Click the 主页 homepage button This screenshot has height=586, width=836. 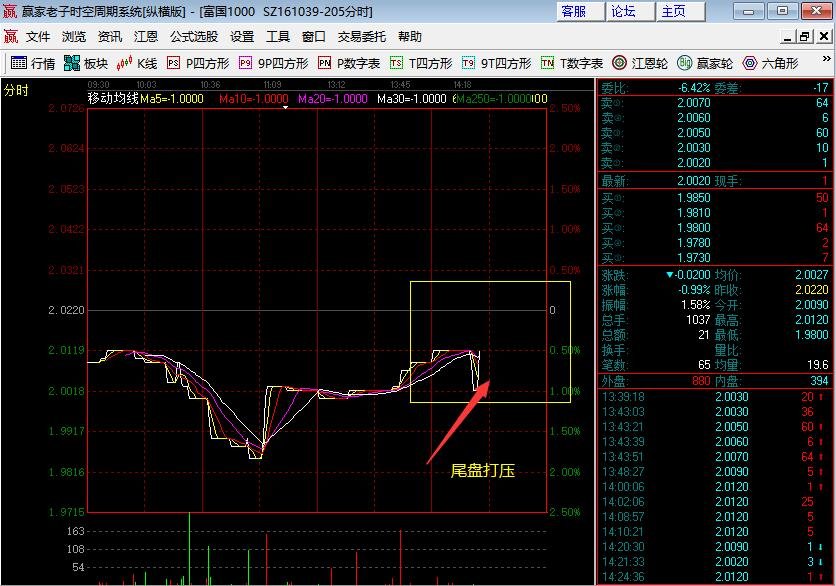680,11
